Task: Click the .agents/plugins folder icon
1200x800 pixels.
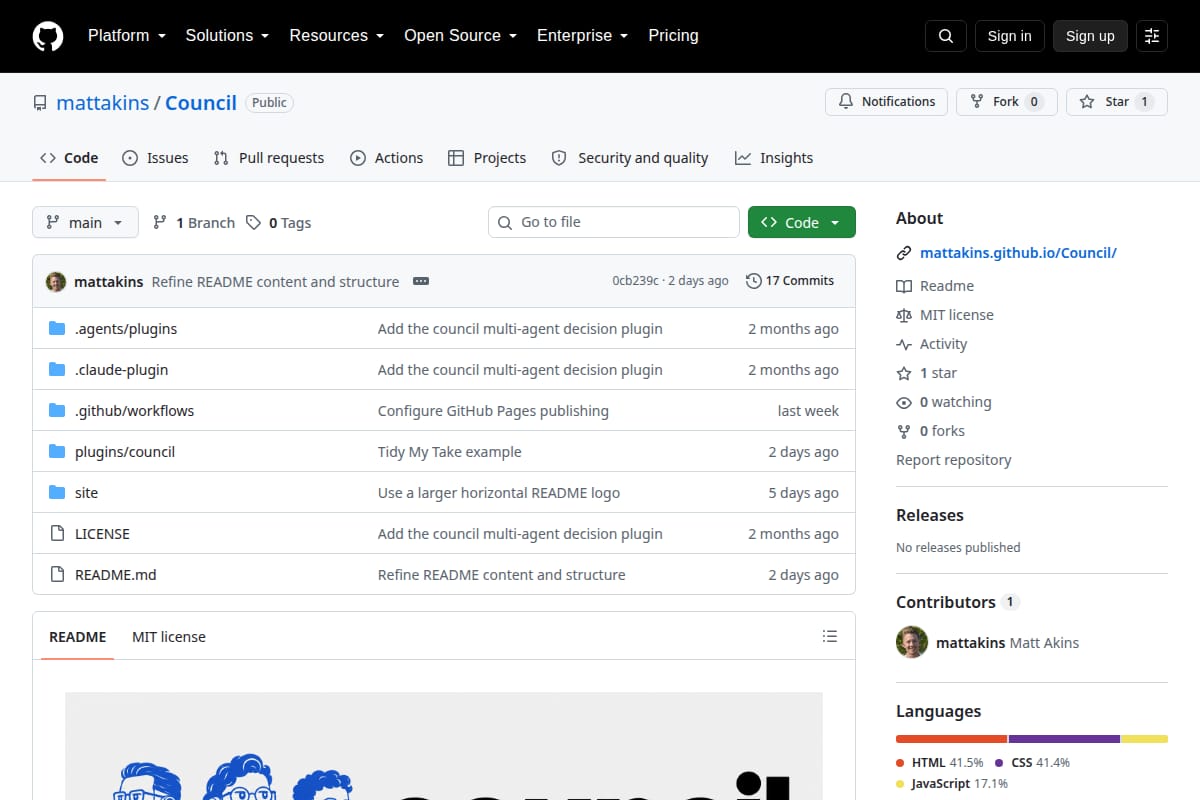Action: pos(57,329)
